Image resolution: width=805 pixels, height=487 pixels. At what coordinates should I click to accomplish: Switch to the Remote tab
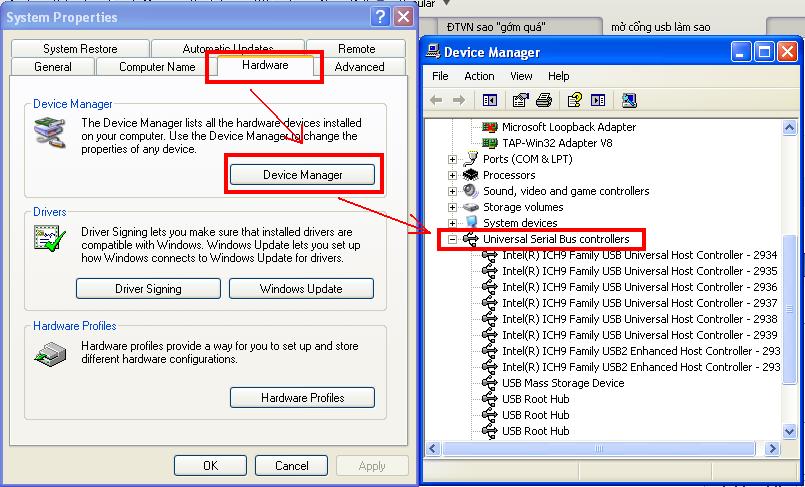[x=356, y=49]
